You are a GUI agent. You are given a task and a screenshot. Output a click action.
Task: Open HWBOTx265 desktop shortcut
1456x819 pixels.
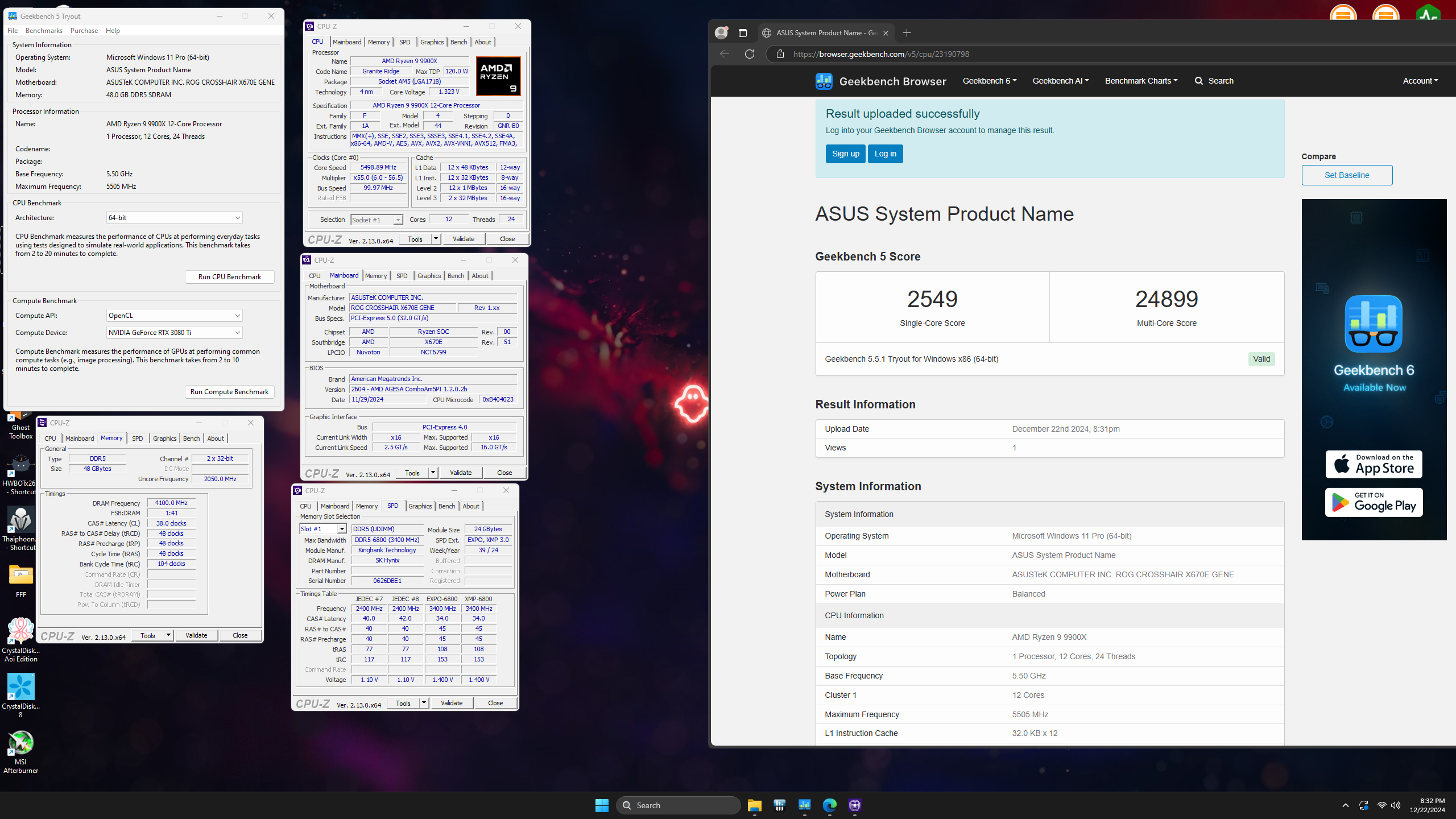point(20,475)
